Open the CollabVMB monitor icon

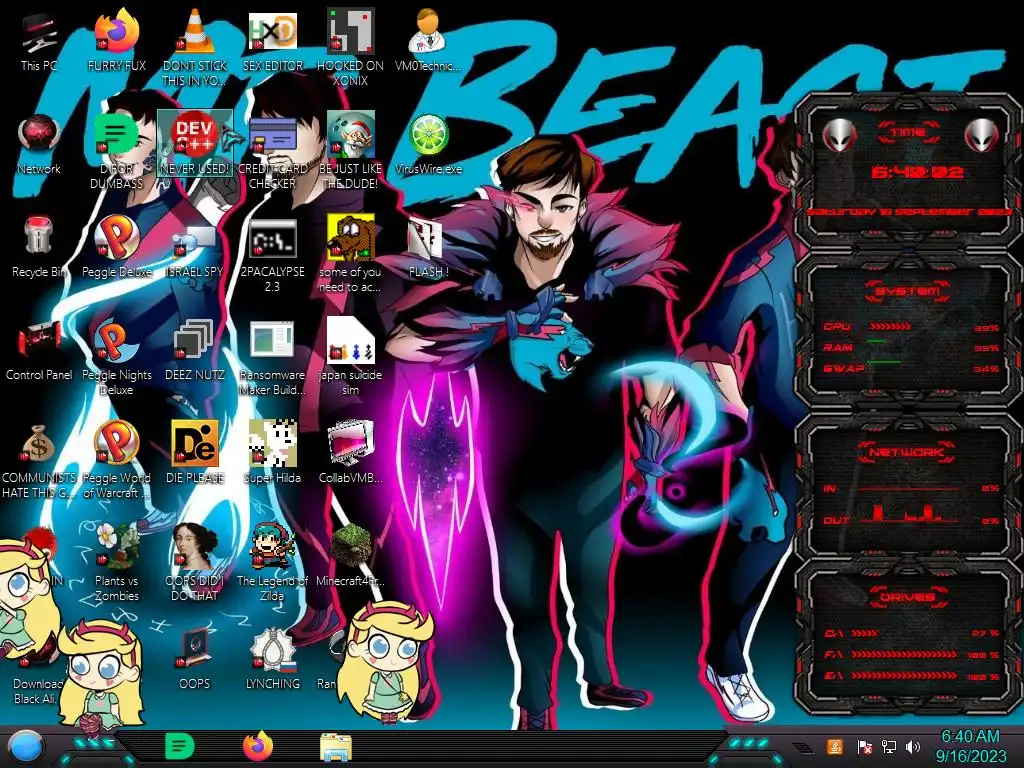351,452
